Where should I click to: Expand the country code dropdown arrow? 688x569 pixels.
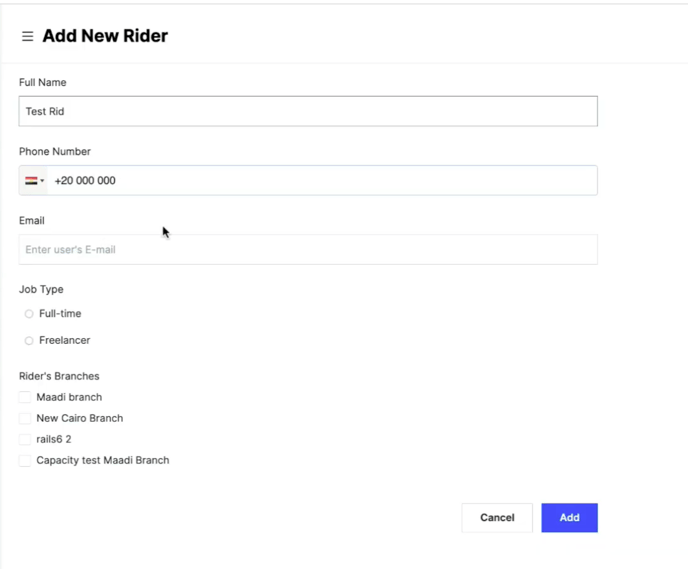click(x=42, y=181)
